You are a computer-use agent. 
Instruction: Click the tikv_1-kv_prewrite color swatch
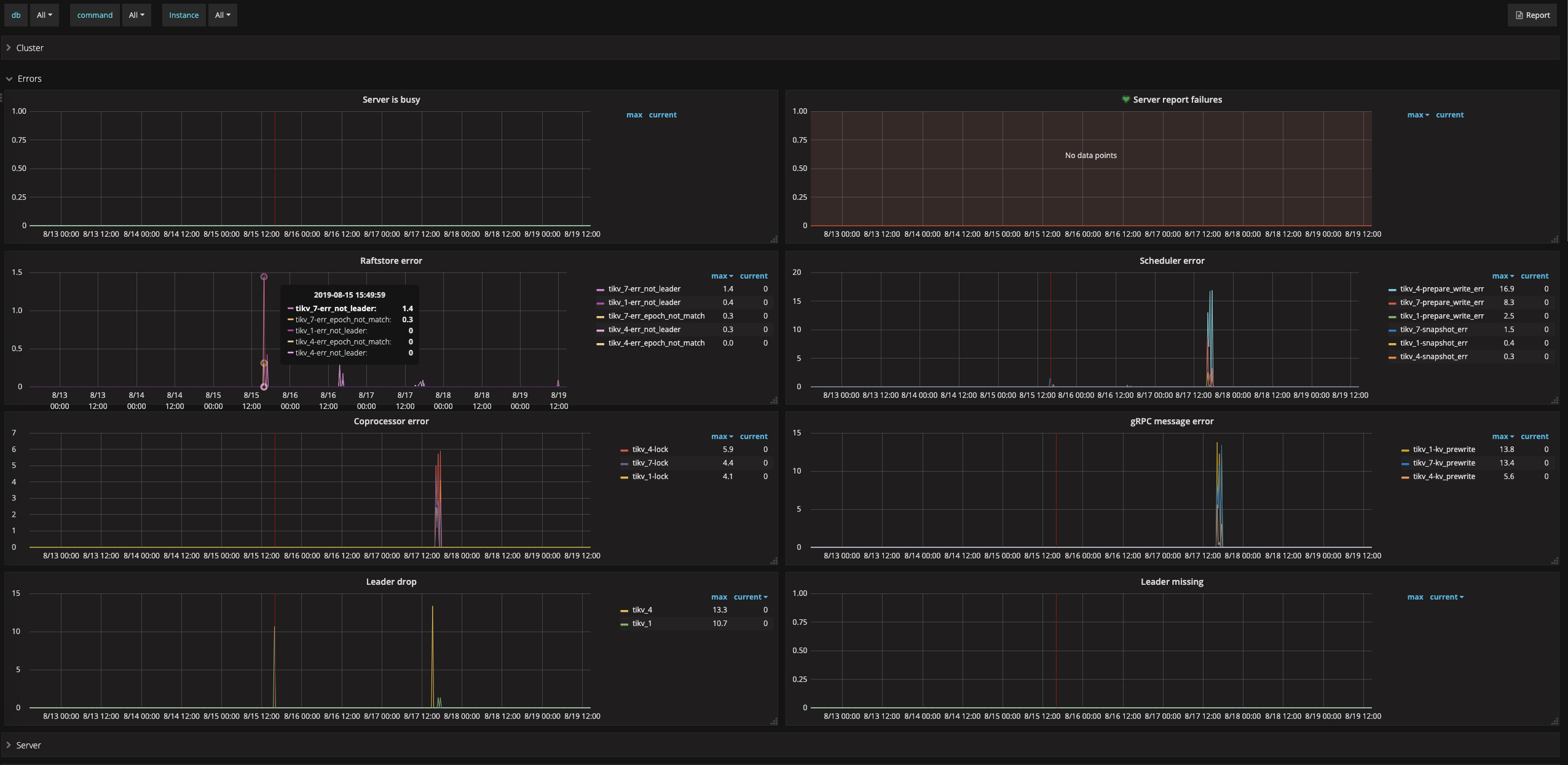point(1405,450)
